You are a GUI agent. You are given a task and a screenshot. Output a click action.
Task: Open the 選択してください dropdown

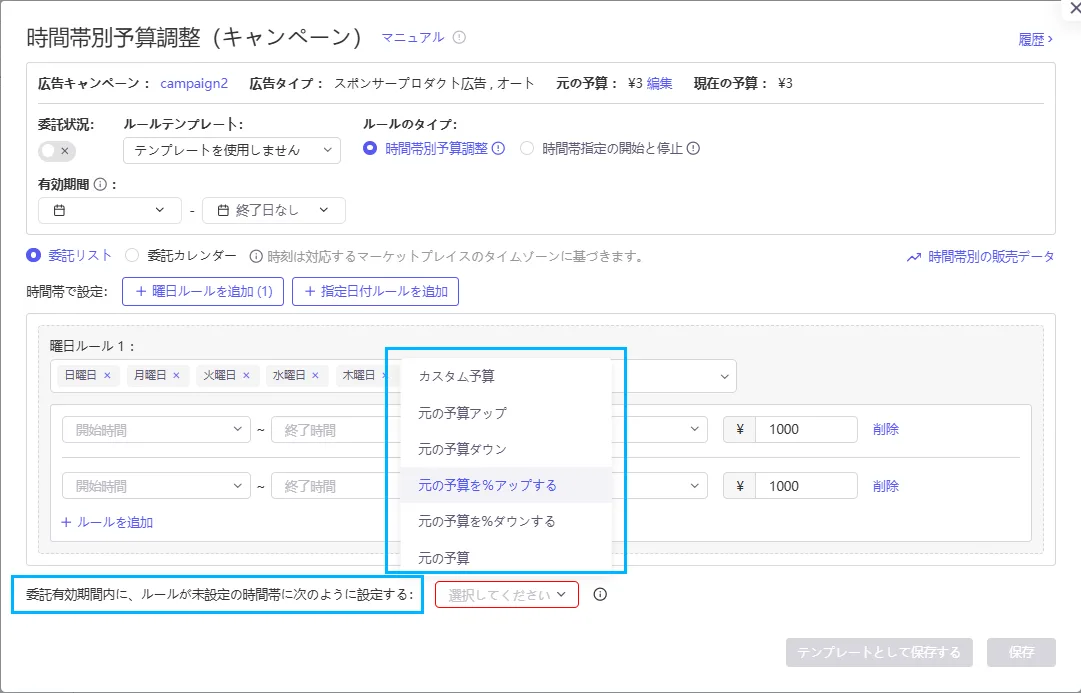[x=507, y=595]
